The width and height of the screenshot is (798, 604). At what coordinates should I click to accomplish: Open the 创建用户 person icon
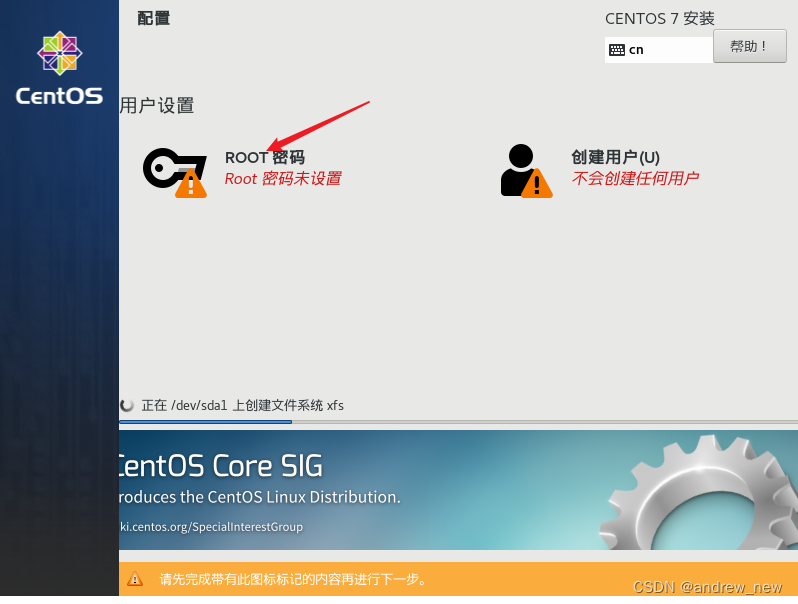click(x=526, y=171)
